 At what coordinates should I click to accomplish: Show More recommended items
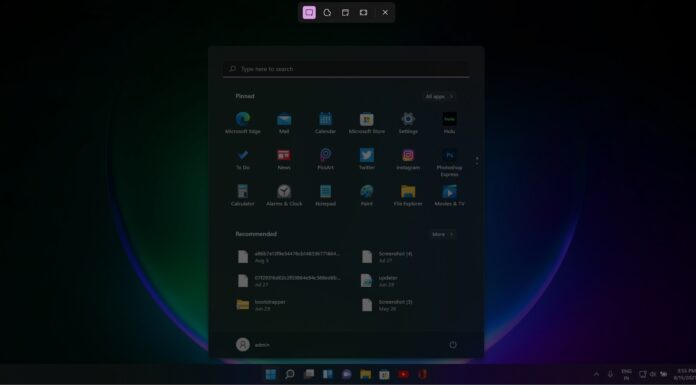click(x=443, y=234)
